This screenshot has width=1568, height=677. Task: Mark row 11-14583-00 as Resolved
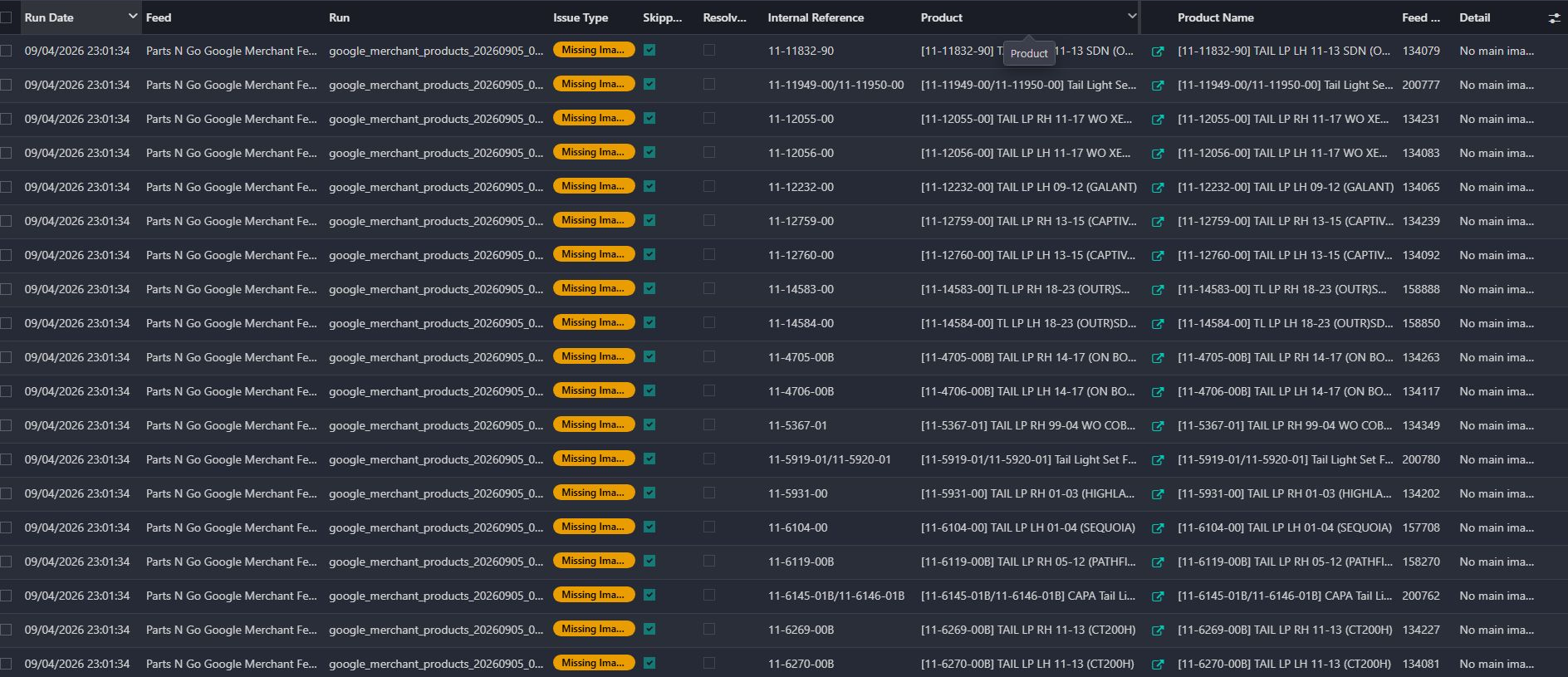click(x=708, y=288)
